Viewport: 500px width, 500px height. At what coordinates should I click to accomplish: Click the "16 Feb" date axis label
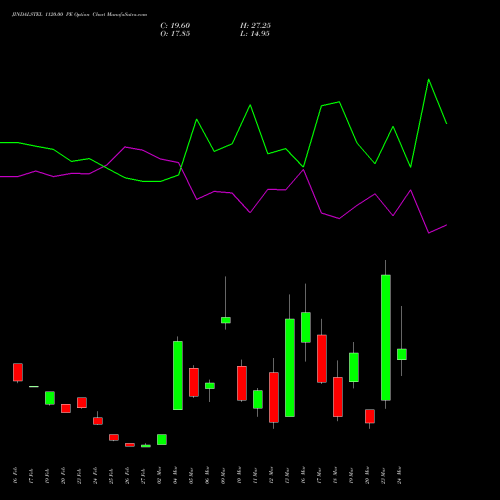pos(15,476)
